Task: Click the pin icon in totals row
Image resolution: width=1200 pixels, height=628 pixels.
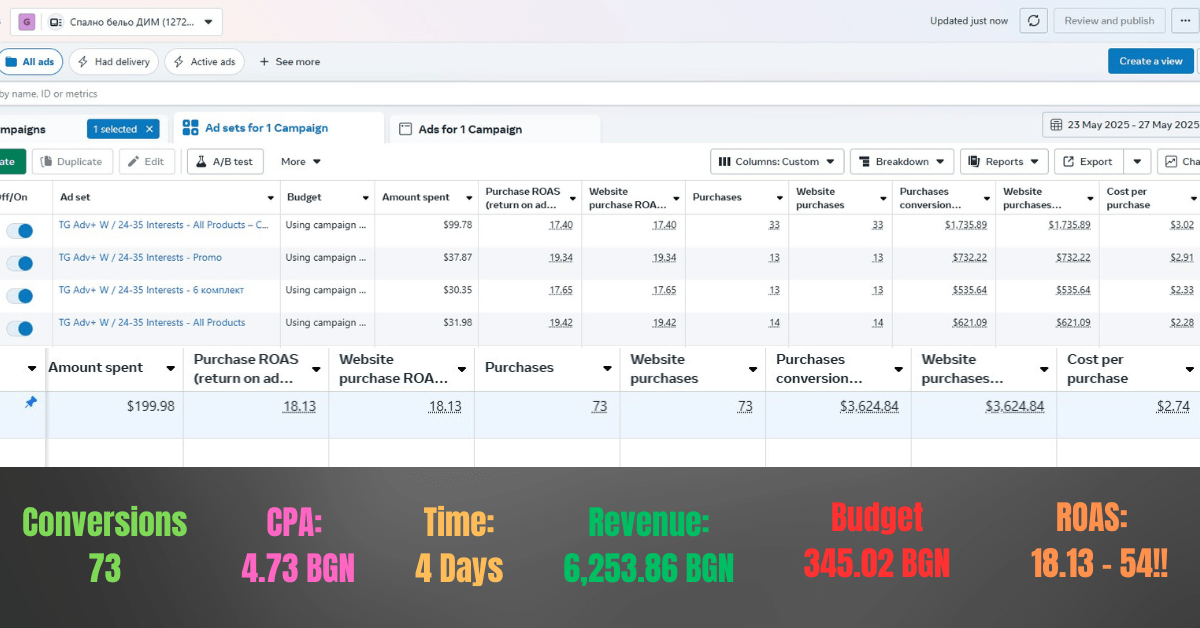Action: coord(30,402)
